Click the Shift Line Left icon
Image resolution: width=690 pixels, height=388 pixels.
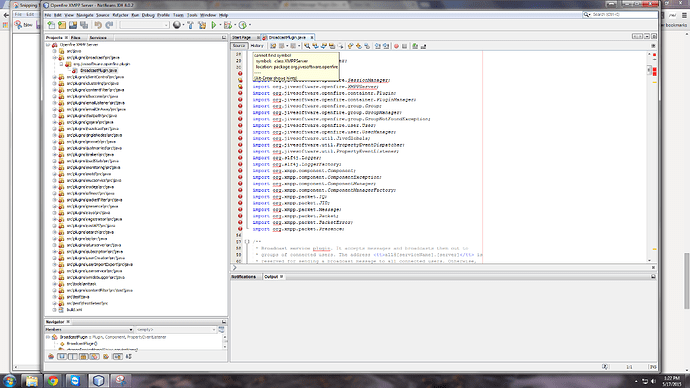pos(378,46)
